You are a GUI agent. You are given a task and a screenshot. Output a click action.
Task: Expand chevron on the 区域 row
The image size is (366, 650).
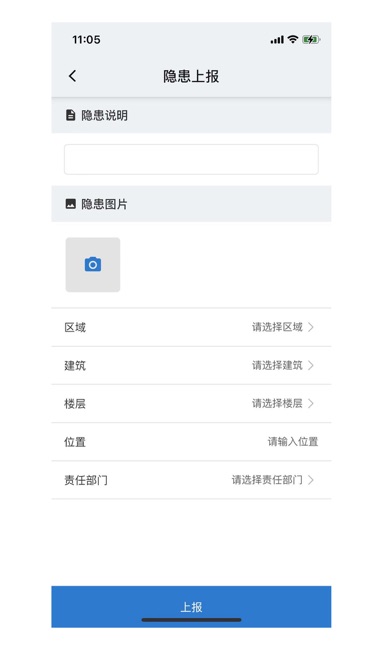click(x=311, y=327)
